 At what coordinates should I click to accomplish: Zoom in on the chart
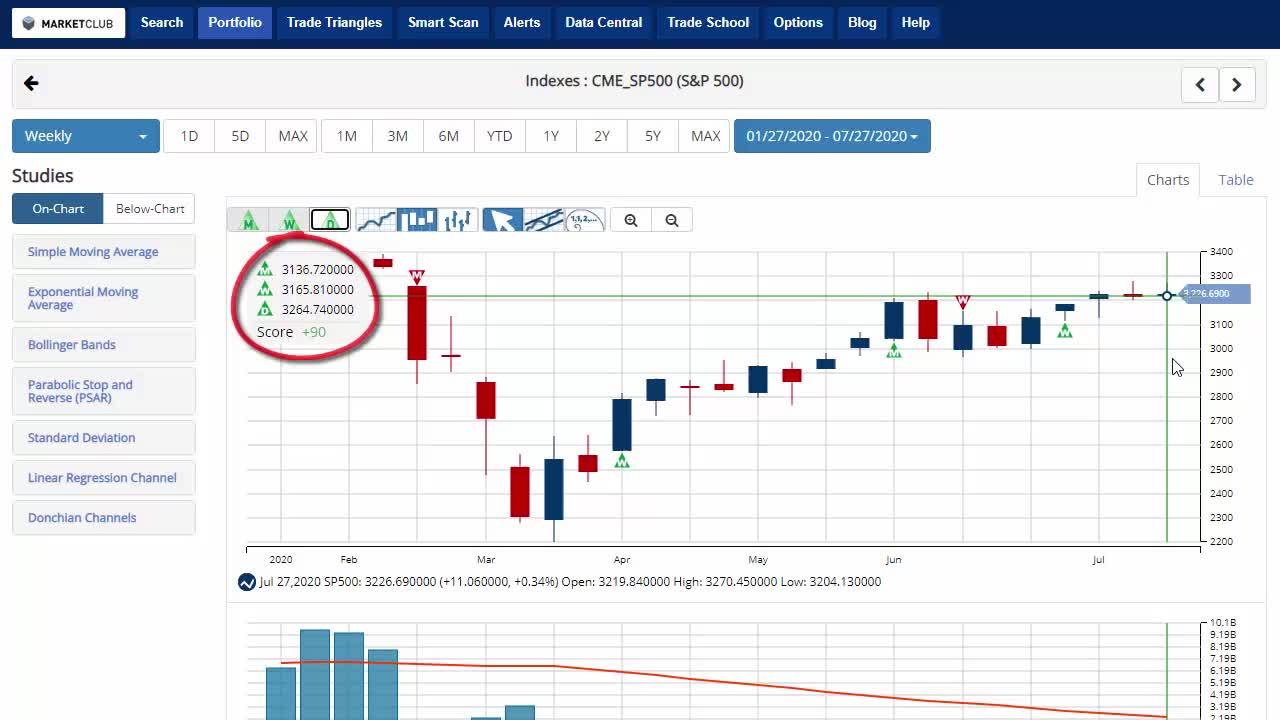pos(631,220)
